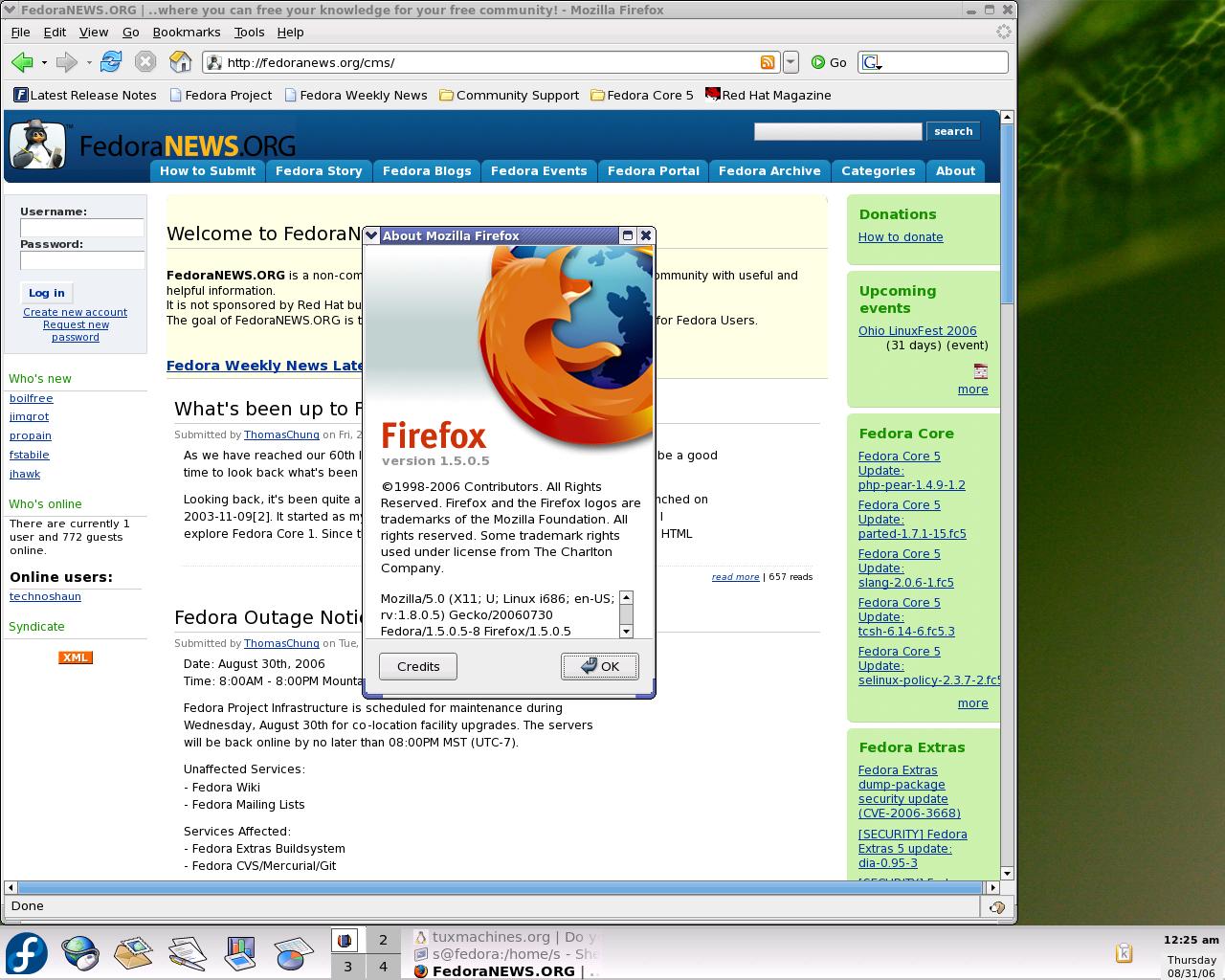The width and height of the screenshot is (1225, 980).
Task: Launch the email client panel icon
Action: pyautogui.click(x=134, y=954)
